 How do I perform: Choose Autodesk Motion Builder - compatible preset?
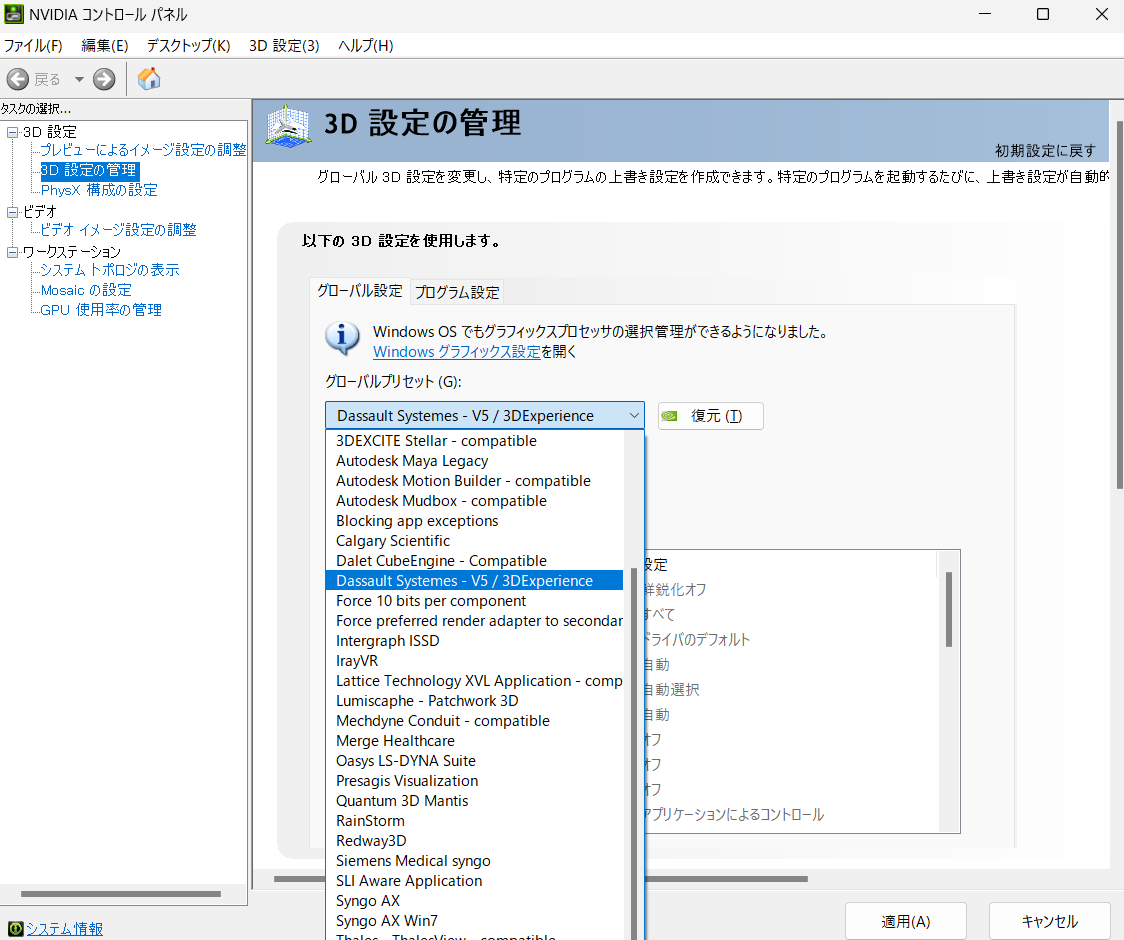click(x=475, y=481)
